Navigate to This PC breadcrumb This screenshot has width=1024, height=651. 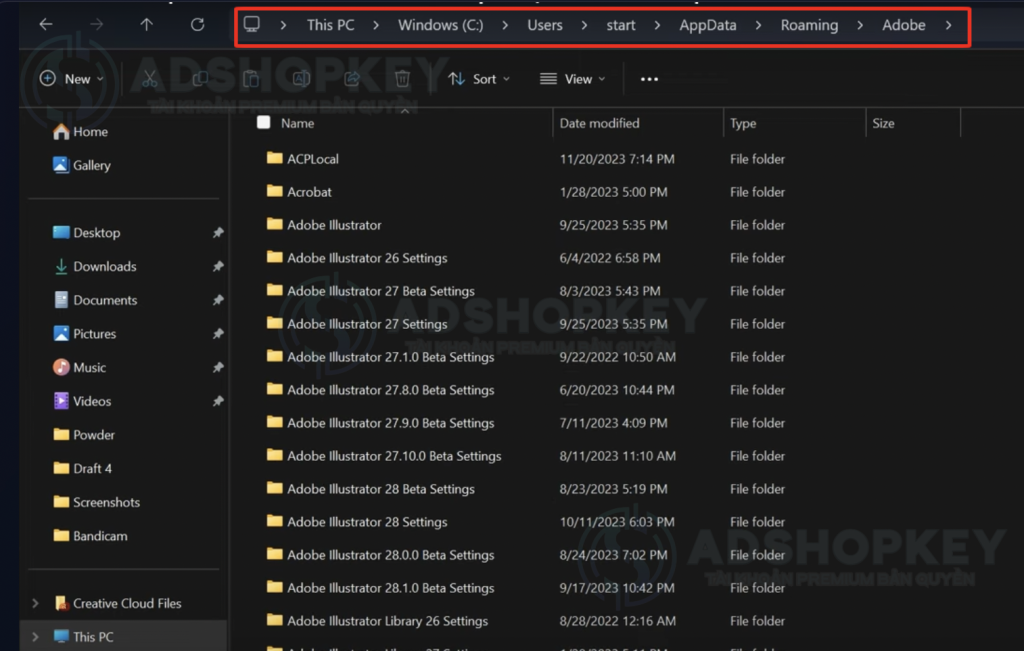[330, 25]
